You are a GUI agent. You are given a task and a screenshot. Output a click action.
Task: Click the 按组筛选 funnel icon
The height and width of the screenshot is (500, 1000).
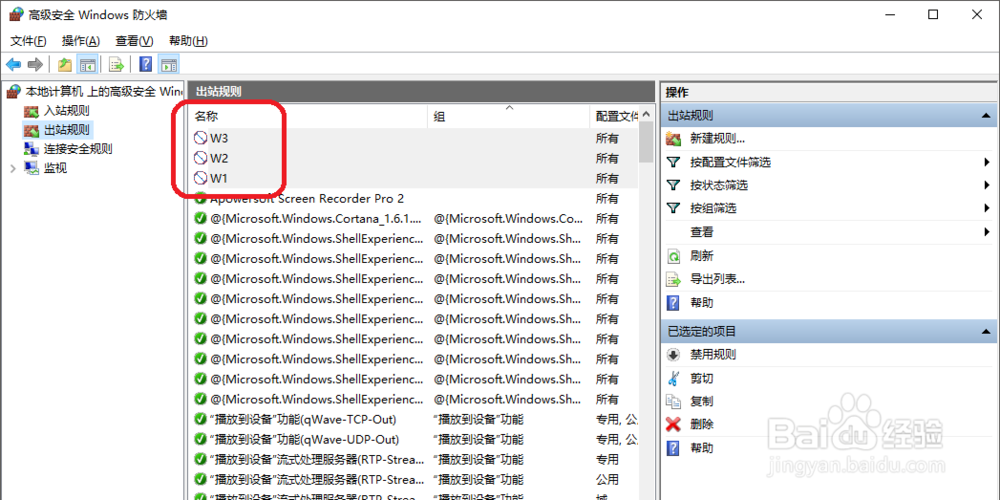pos(673,209)
